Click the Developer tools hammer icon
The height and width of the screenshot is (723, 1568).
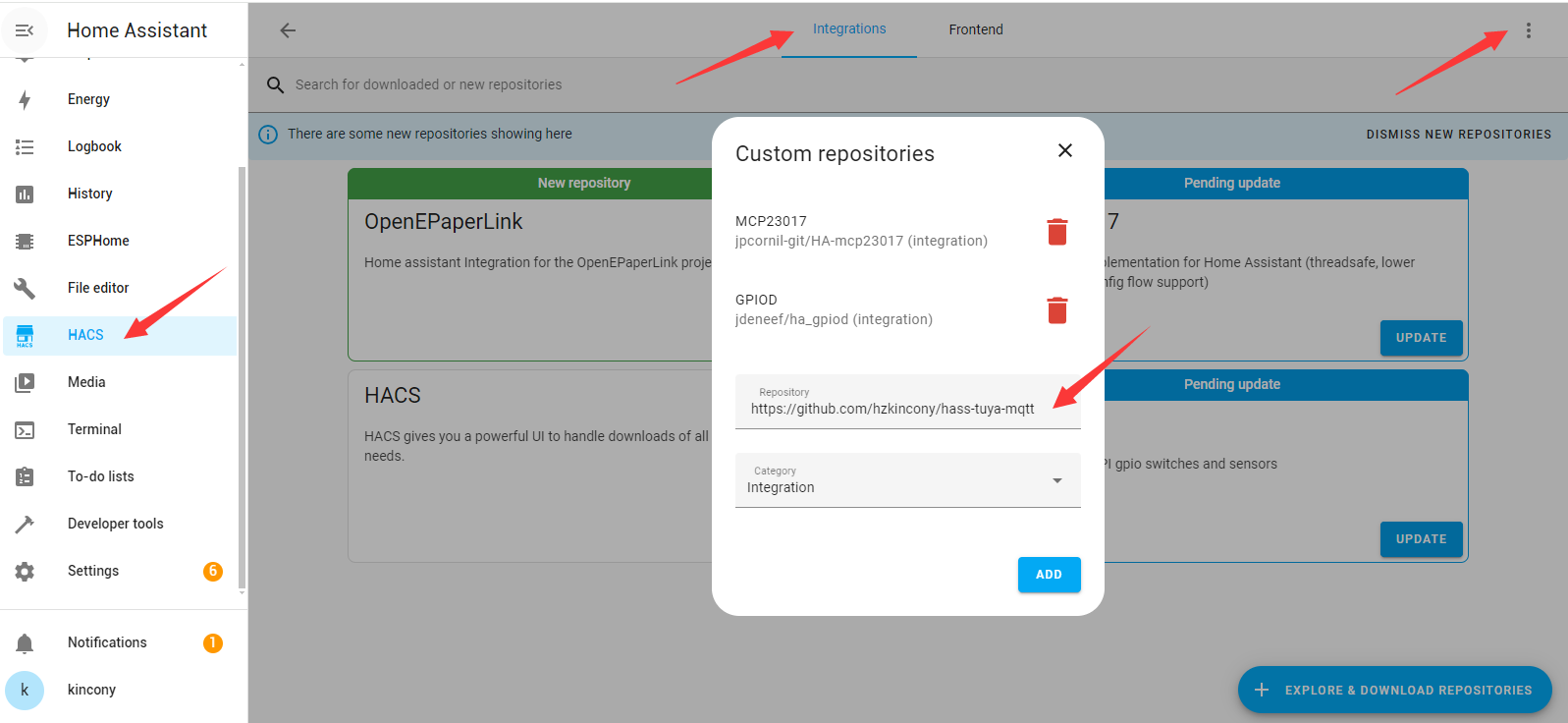tap(25, 524)
